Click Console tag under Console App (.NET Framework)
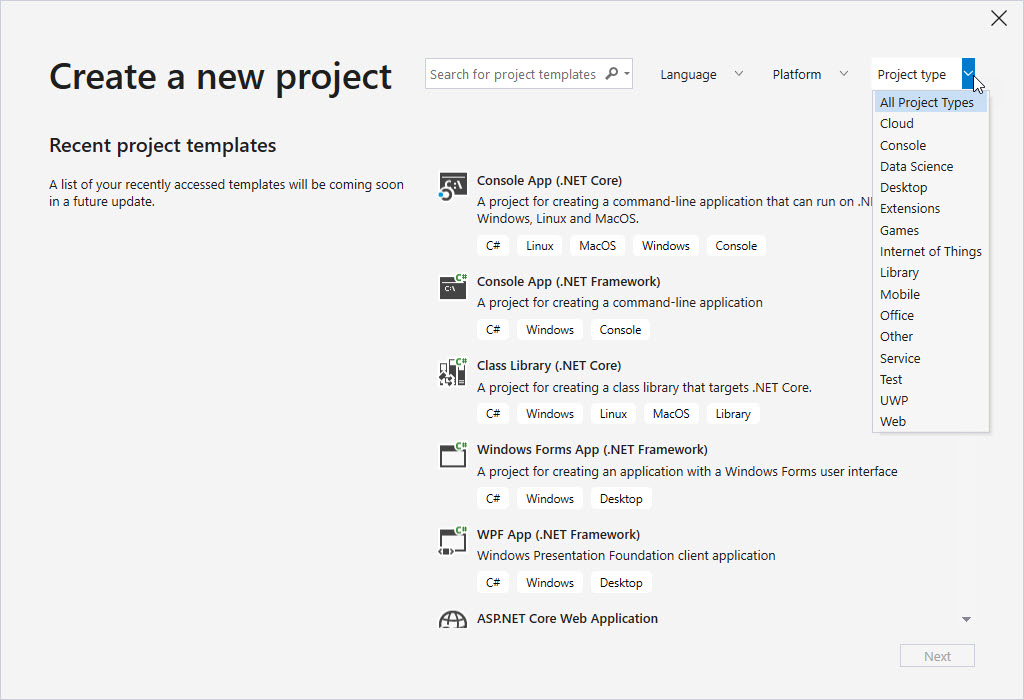The width and height of the screenshot is (1024, 700). click(620, 330)
